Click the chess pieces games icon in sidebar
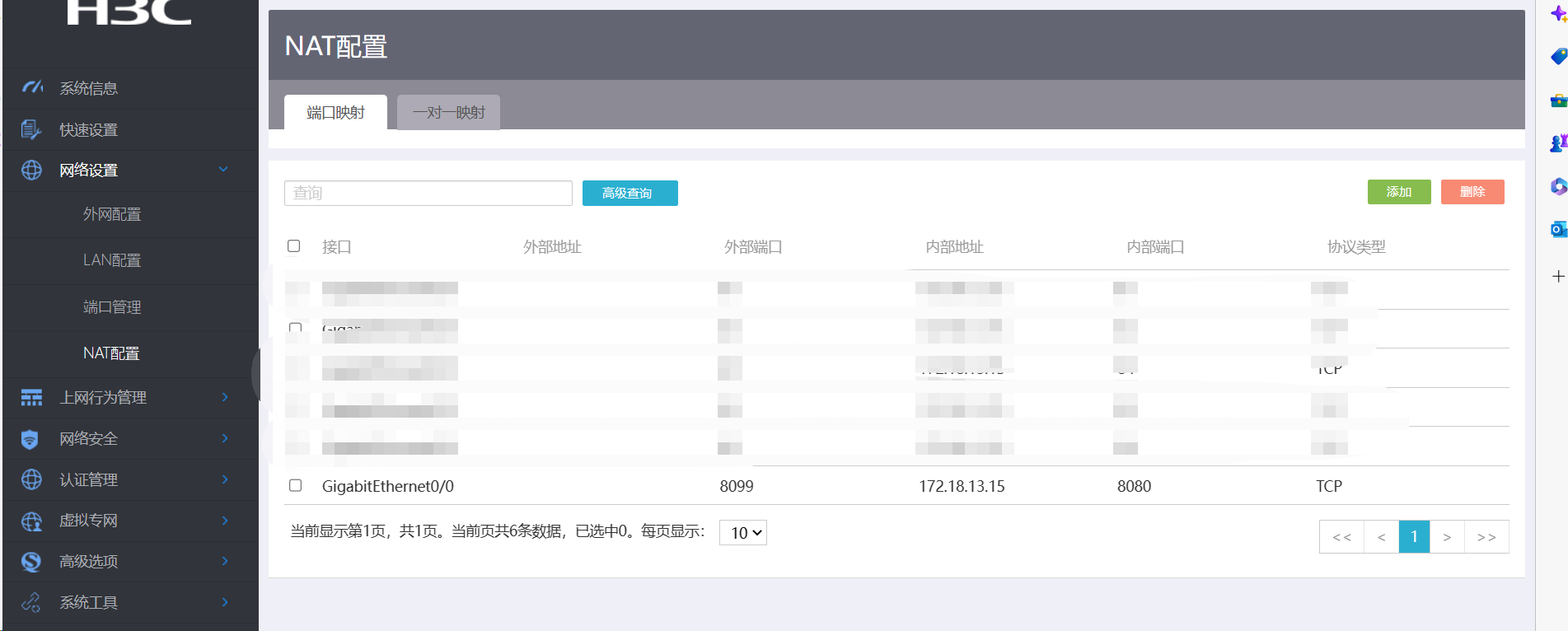 [1558, 143]
